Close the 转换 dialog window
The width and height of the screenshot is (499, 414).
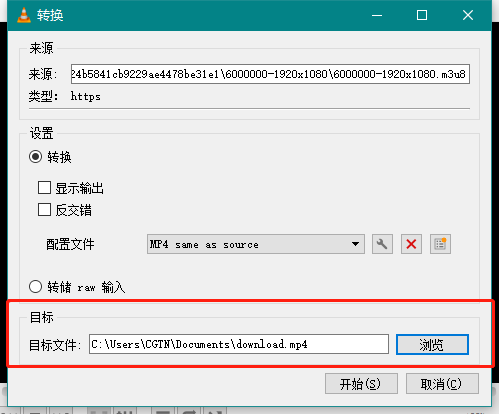coord(468,15)
